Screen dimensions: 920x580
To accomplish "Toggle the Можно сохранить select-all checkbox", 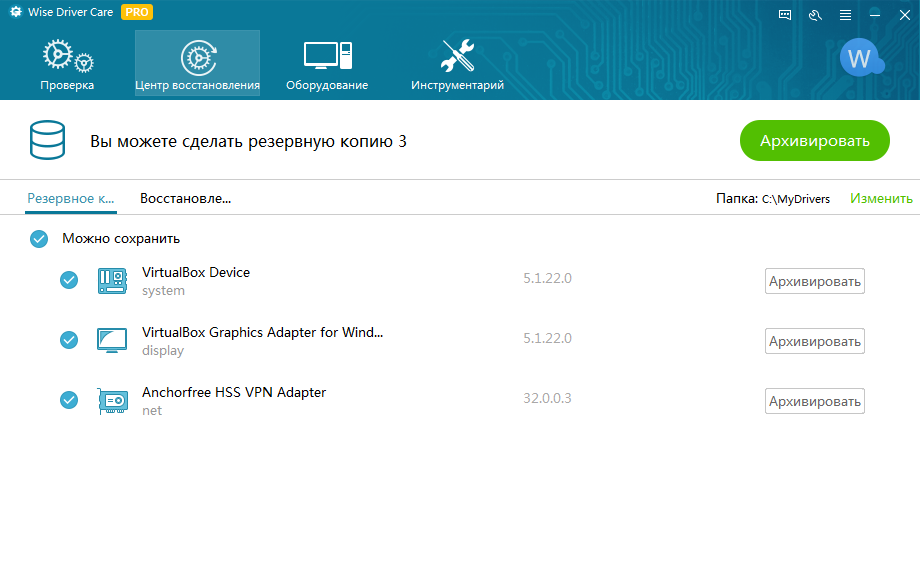I will pyautogui.click(x=39, y=239).
